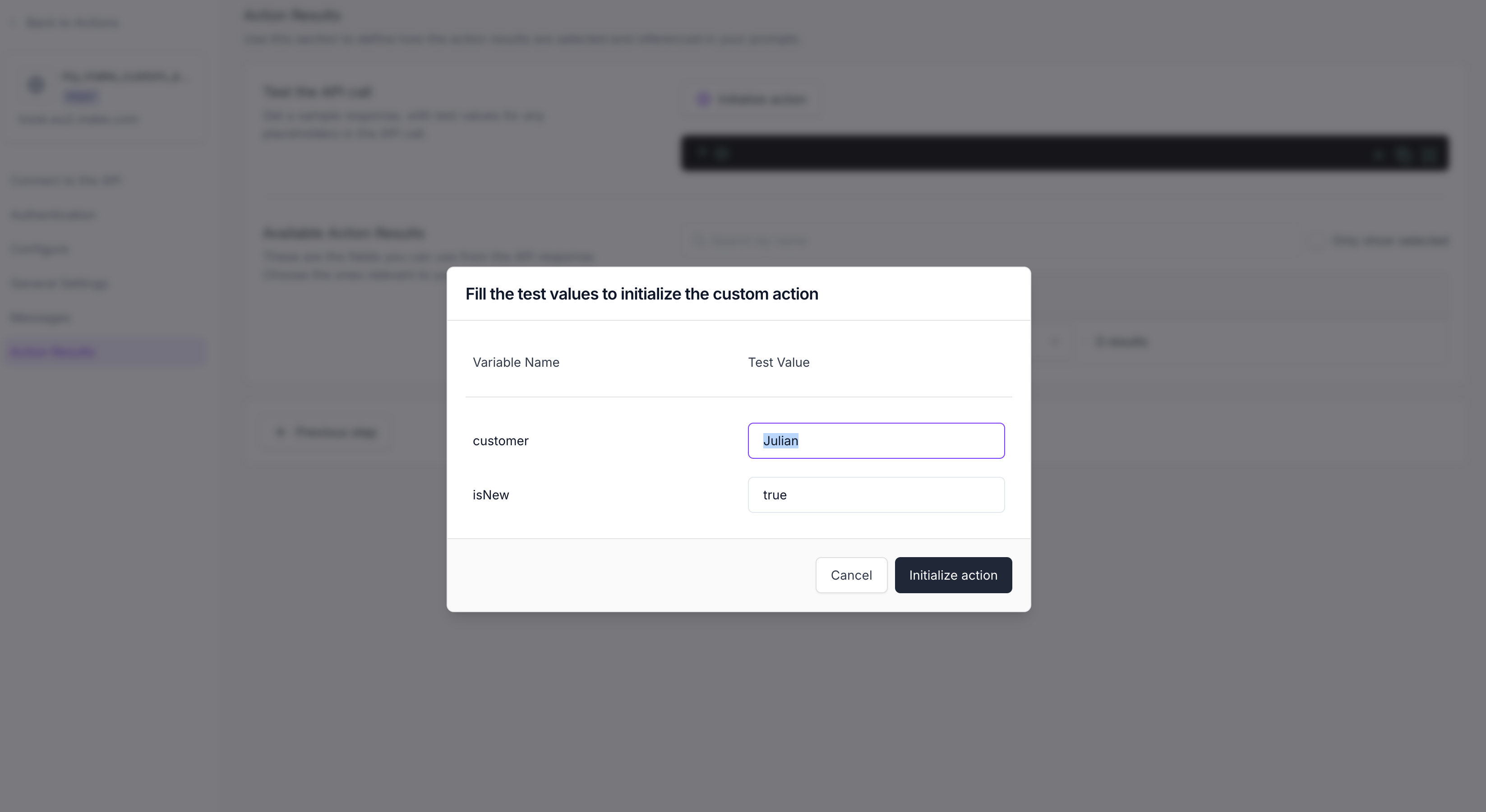
Task: Click the back arrow beside Back to Actions
Action: [15, 23]
